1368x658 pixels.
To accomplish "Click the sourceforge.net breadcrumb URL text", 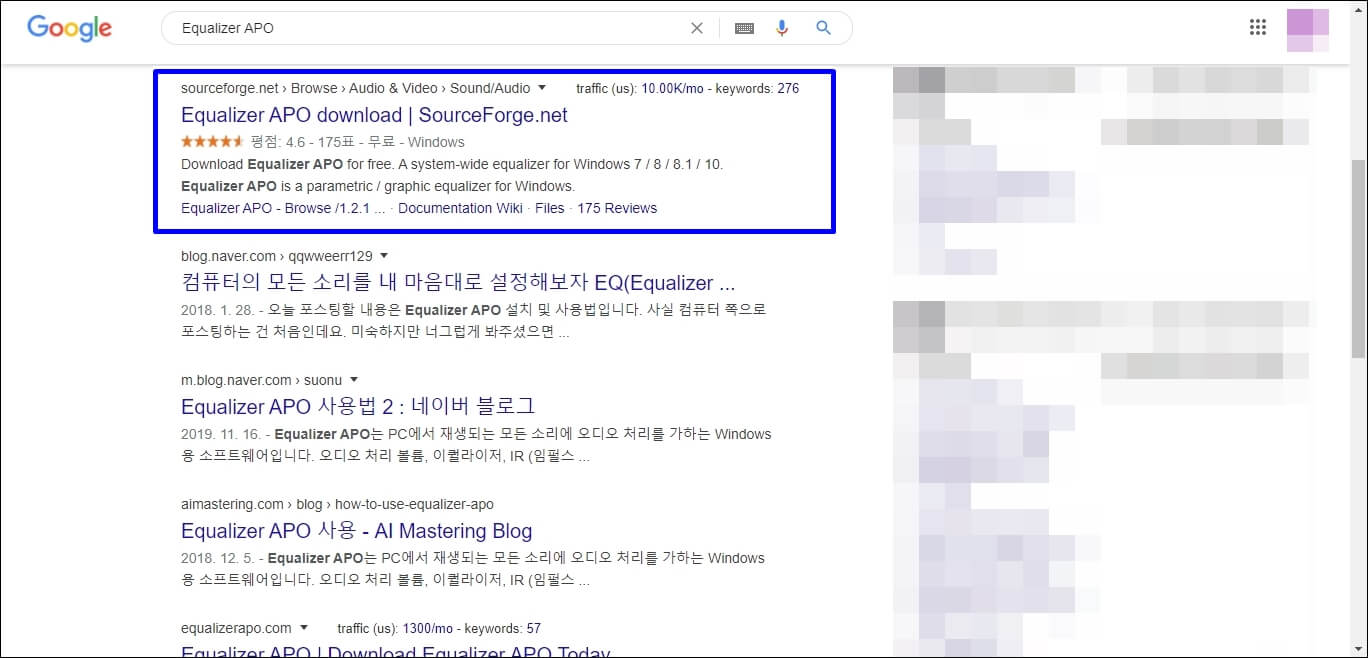I will 356,88.
